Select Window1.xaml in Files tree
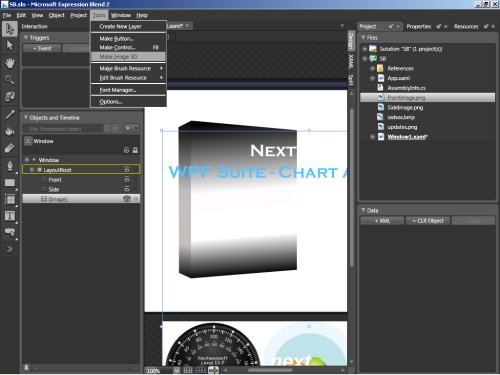 point(407,137)
